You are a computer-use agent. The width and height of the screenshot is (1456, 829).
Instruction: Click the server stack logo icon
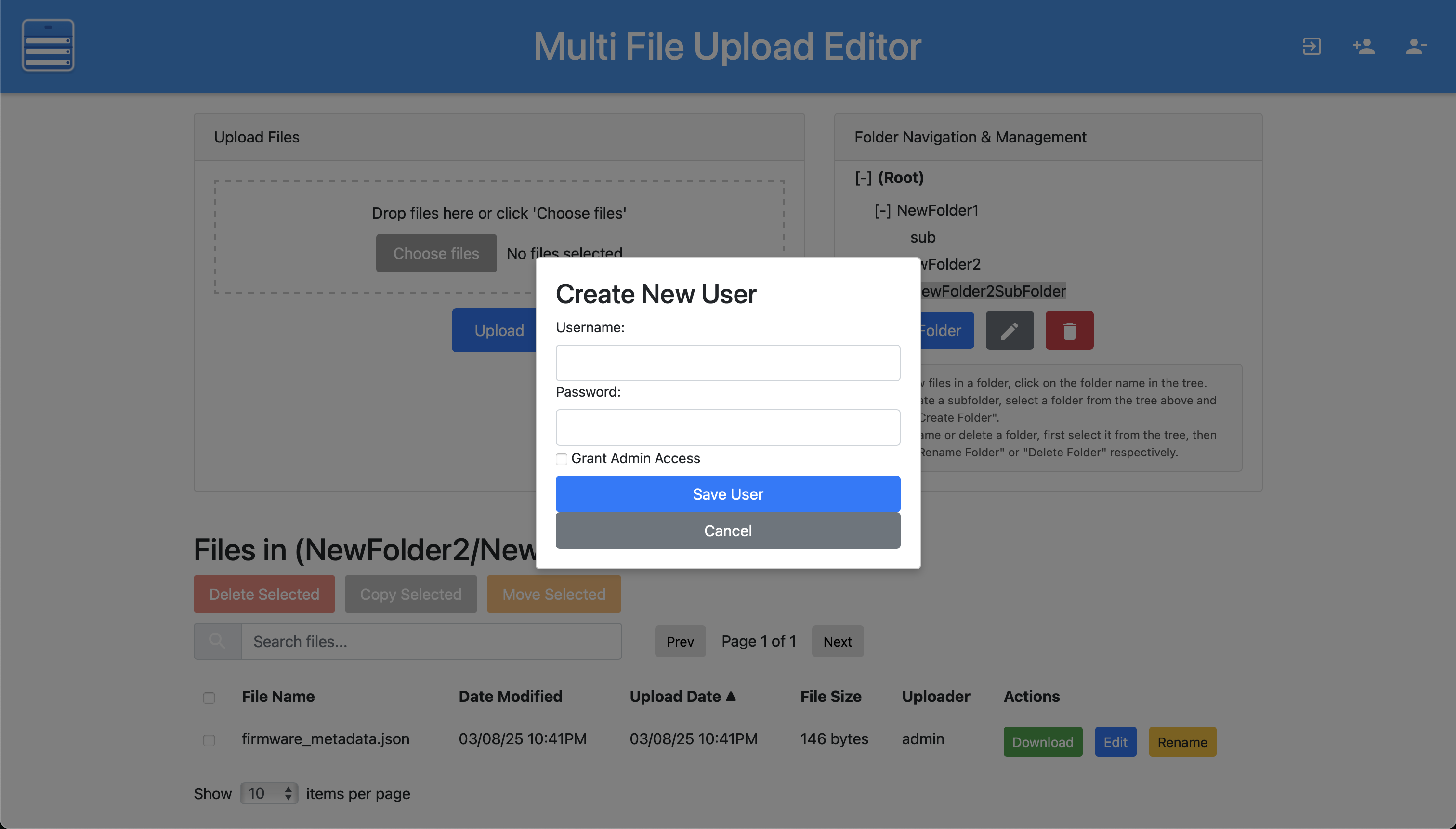[x=48, y=46]
